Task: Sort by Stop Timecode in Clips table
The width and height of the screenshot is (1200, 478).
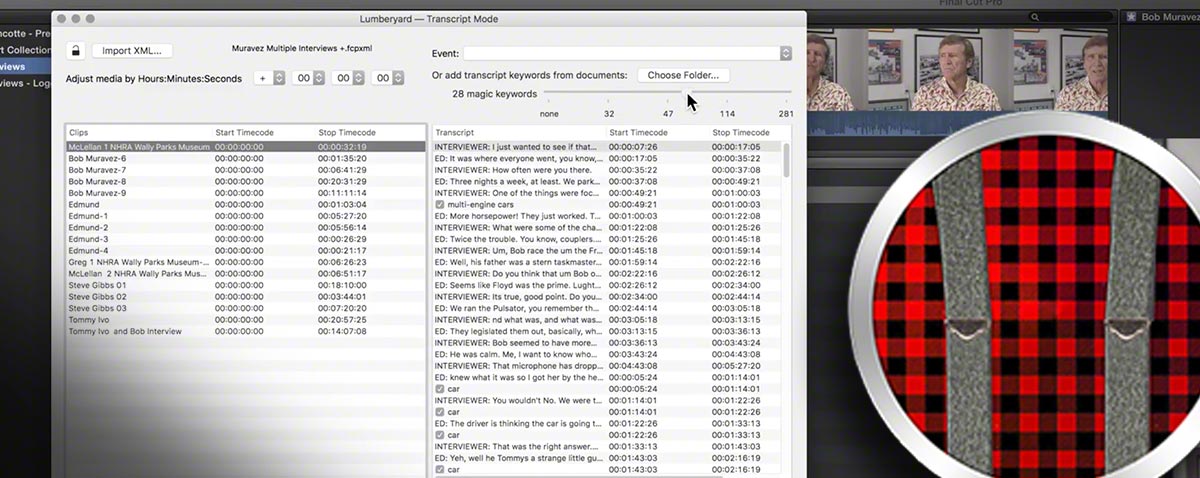Action: coord(370,132)
